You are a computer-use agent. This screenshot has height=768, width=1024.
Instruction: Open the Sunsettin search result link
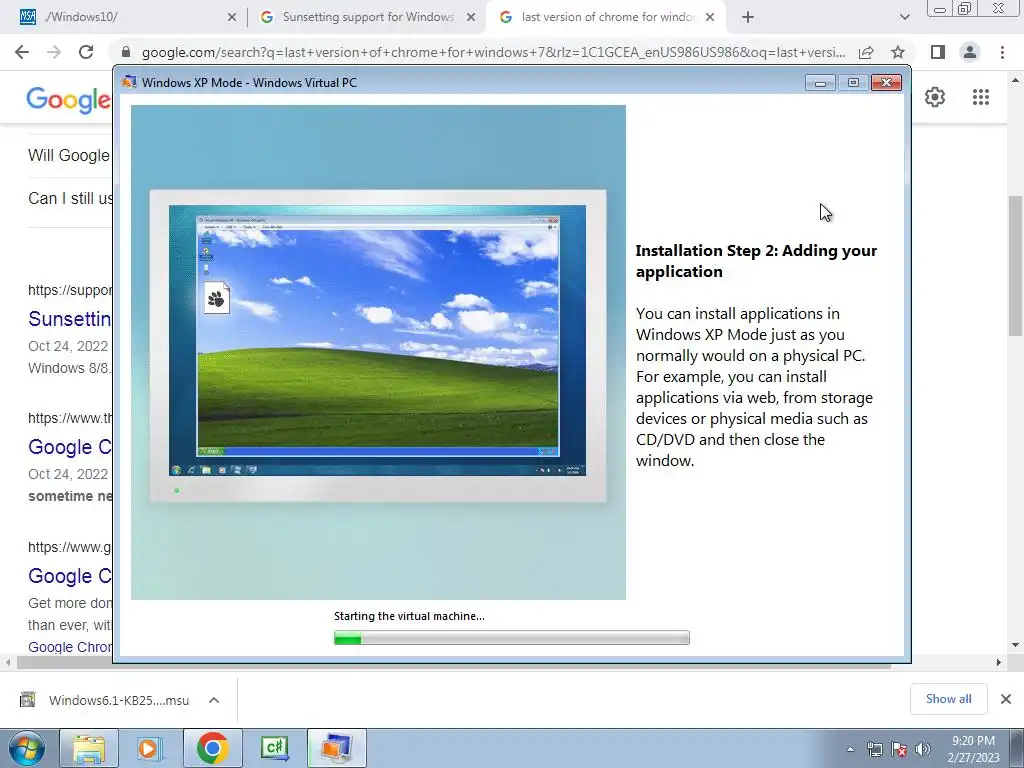point(70,319)
